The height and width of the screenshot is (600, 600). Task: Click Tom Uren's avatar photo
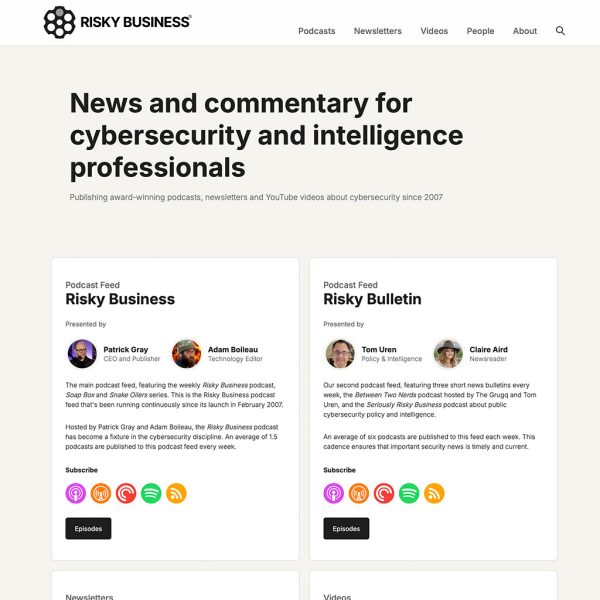tap(340, 354)
